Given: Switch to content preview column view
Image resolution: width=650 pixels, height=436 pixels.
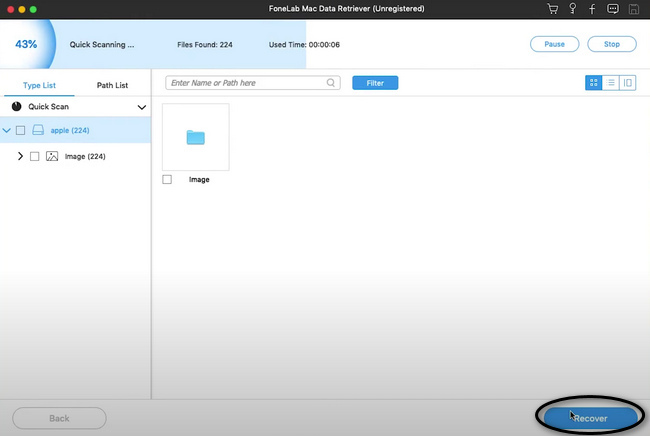Looking at the screenshot, I should tap(628, 83).
